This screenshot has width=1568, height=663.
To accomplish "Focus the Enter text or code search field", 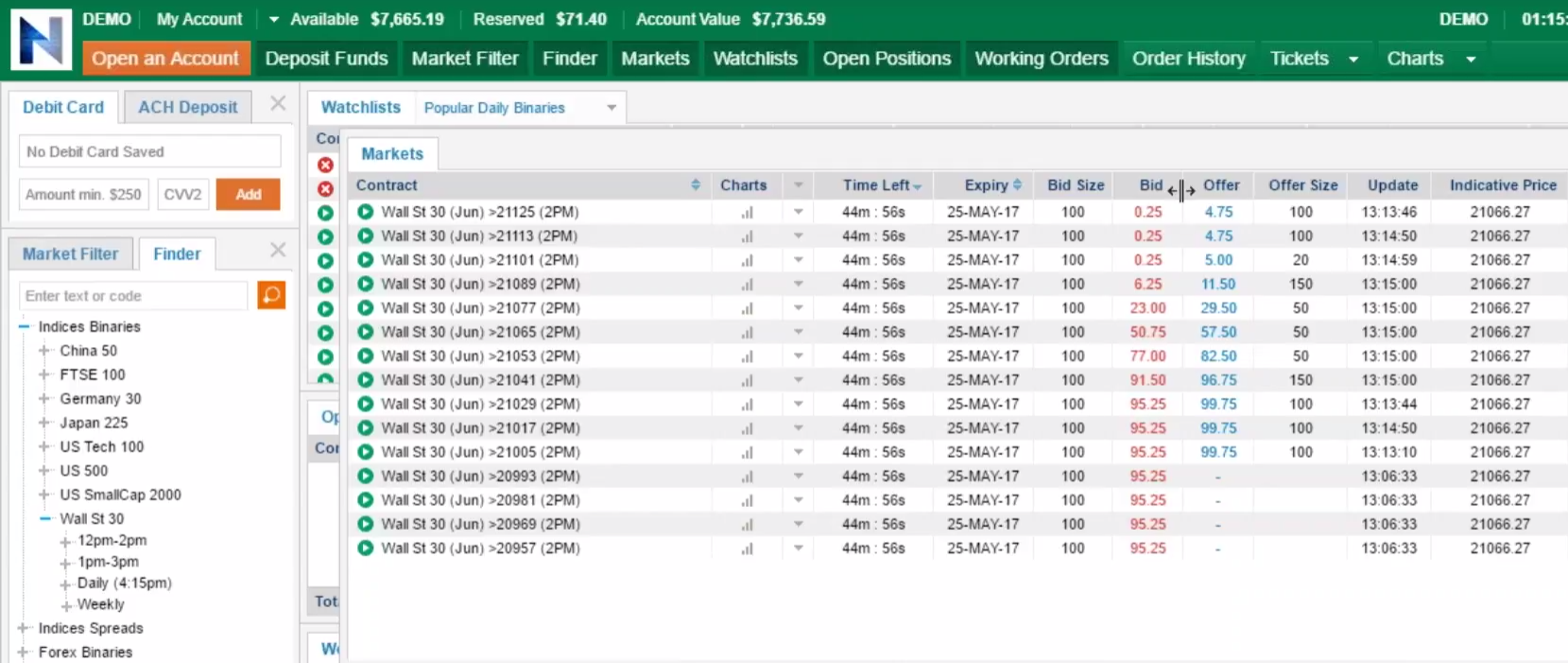I will click(133, 296).
